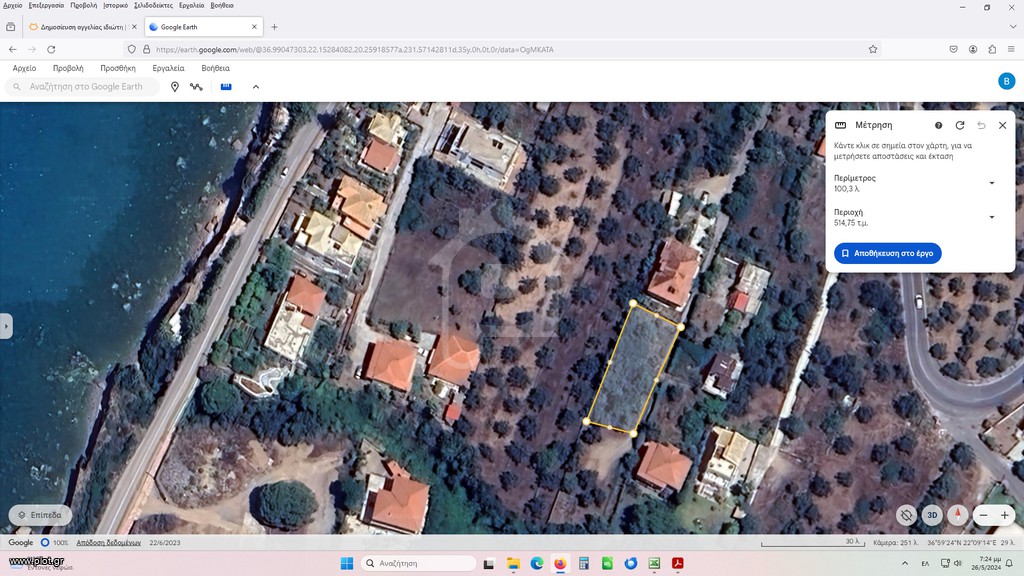Screen dimensions: 1024x576
Task: Open Firefox Επεξεργασία menu
Action: coord(46,5)
